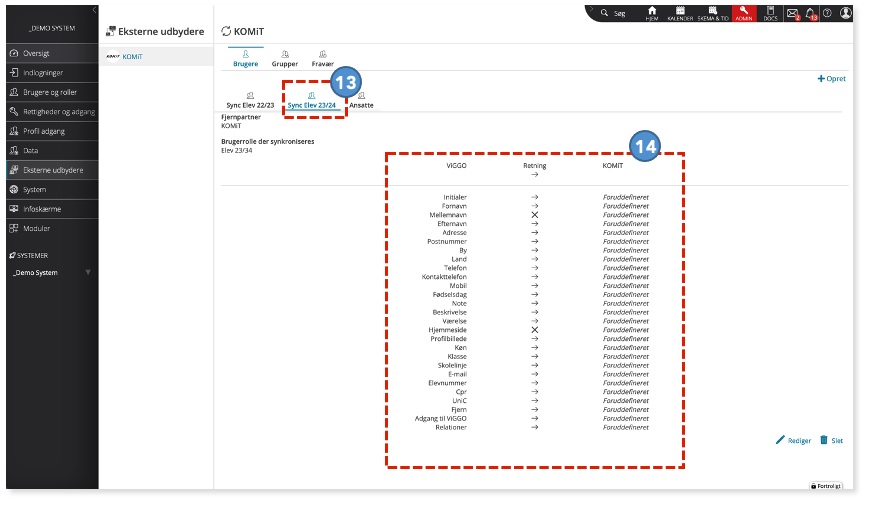Switch to the Fravær tab
This screenshot has width=871, height=505.
(323, 58)
